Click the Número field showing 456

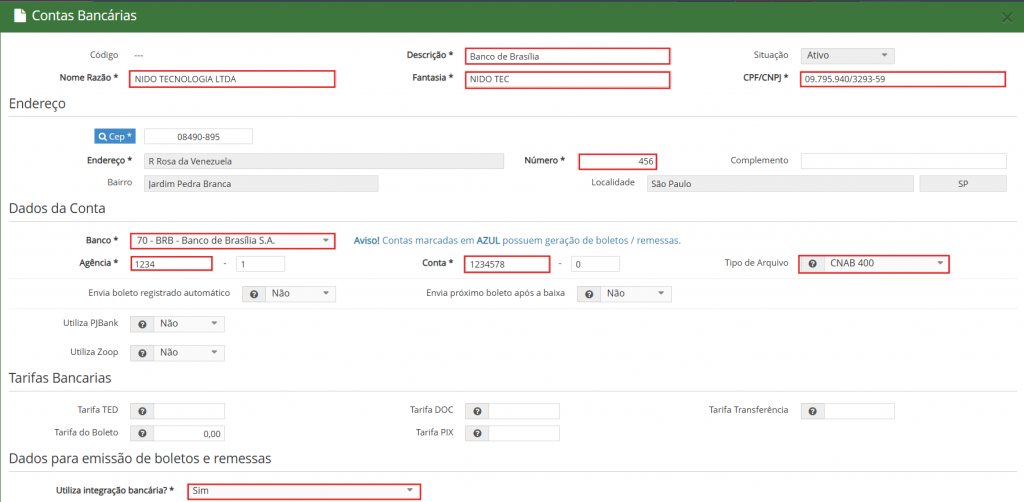(x=617, y=161)
